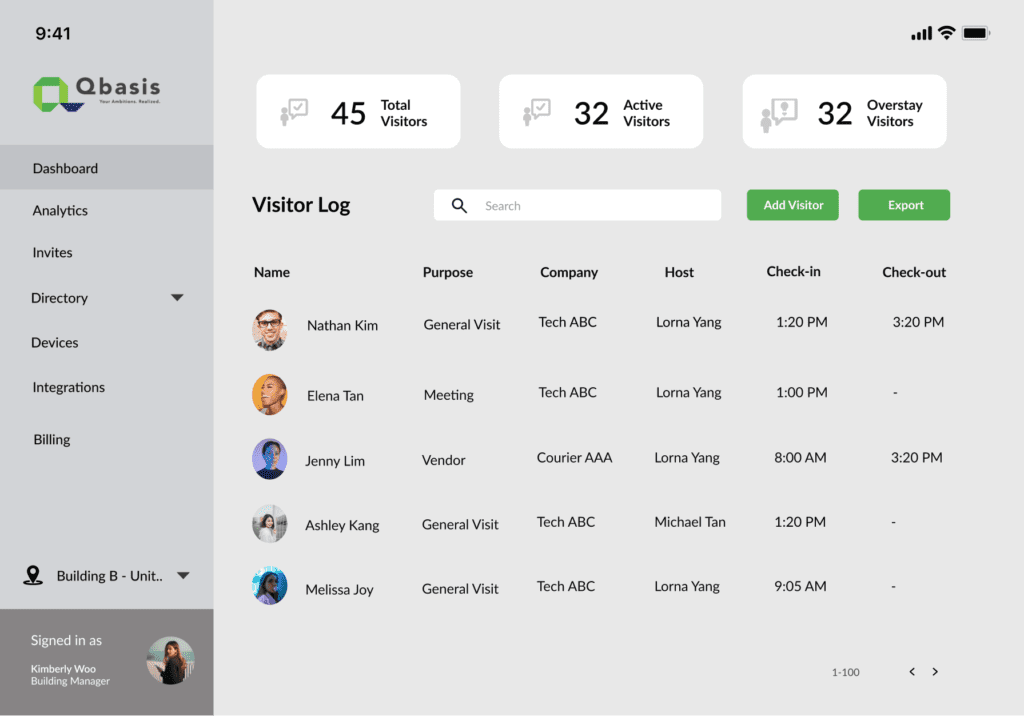The height and width of the screenshot is (716, 1024).
Task: Select Invites in the sidebar
Action: (52, 253)
